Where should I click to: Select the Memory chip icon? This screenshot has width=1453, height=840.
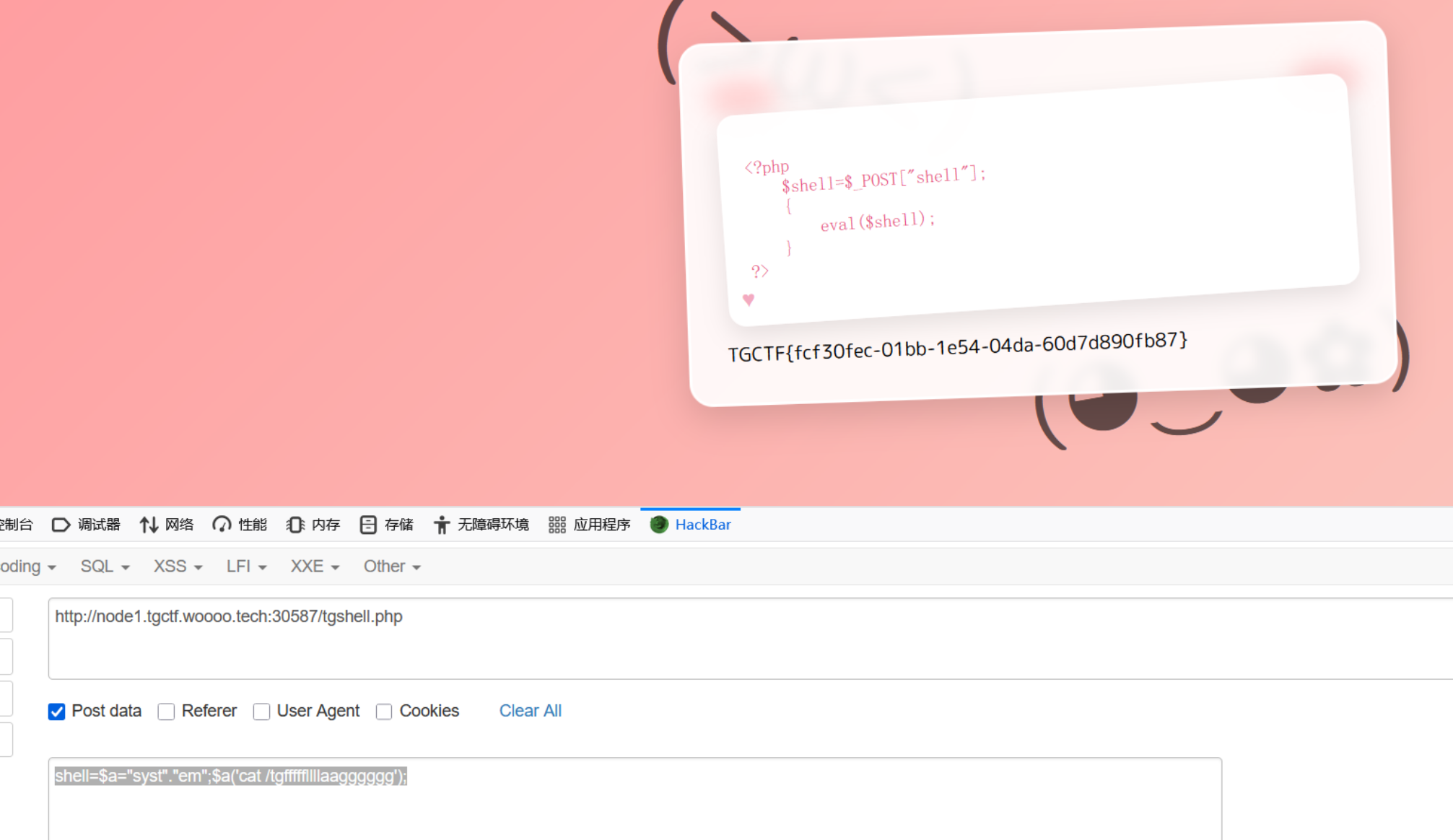pos(294,525)
